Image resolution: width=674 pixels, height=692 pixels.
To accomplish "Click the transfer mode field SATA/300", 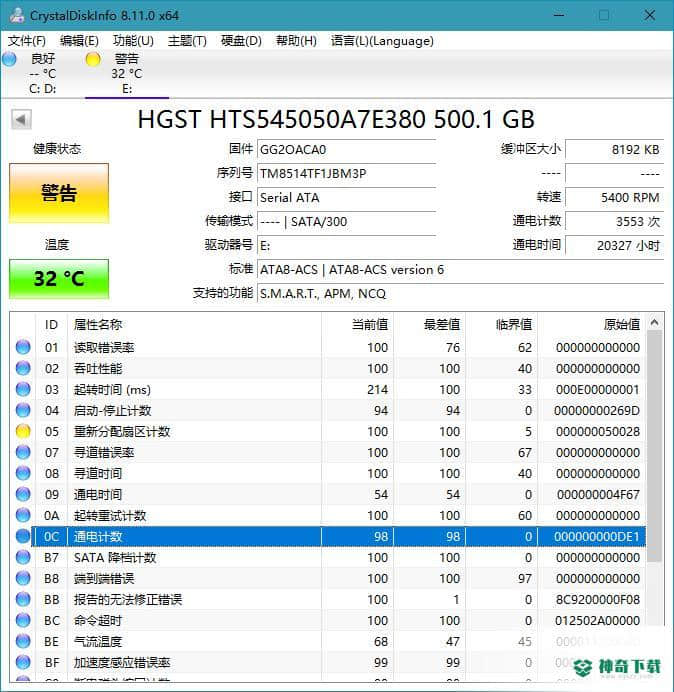I will coord(346,222).
